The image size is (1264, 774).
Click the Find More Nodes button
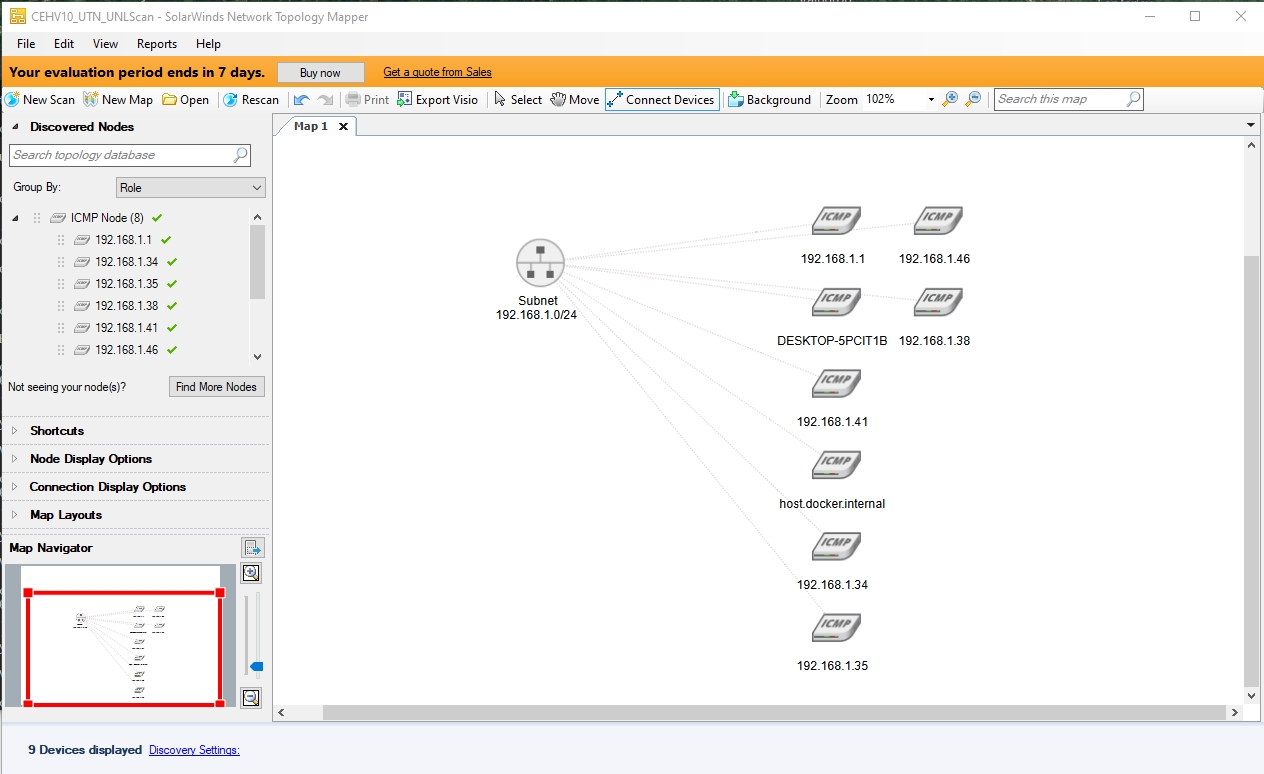pyautogui.click(x=216, y=387)
